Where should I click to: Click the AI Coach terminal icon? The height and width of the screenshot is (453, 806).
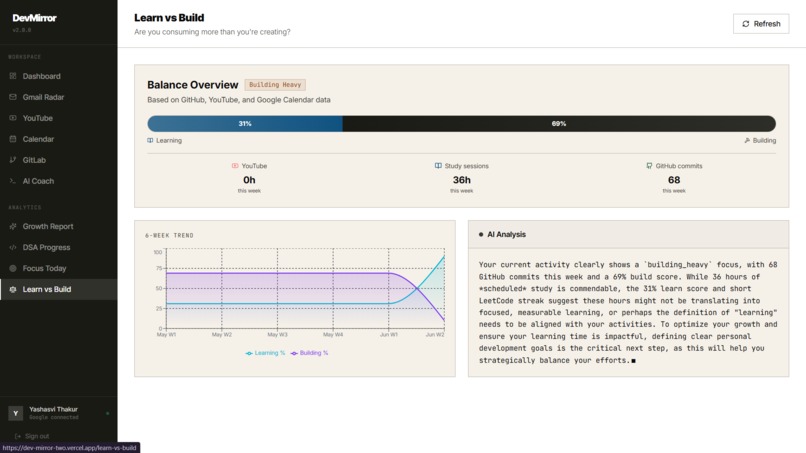13,181
